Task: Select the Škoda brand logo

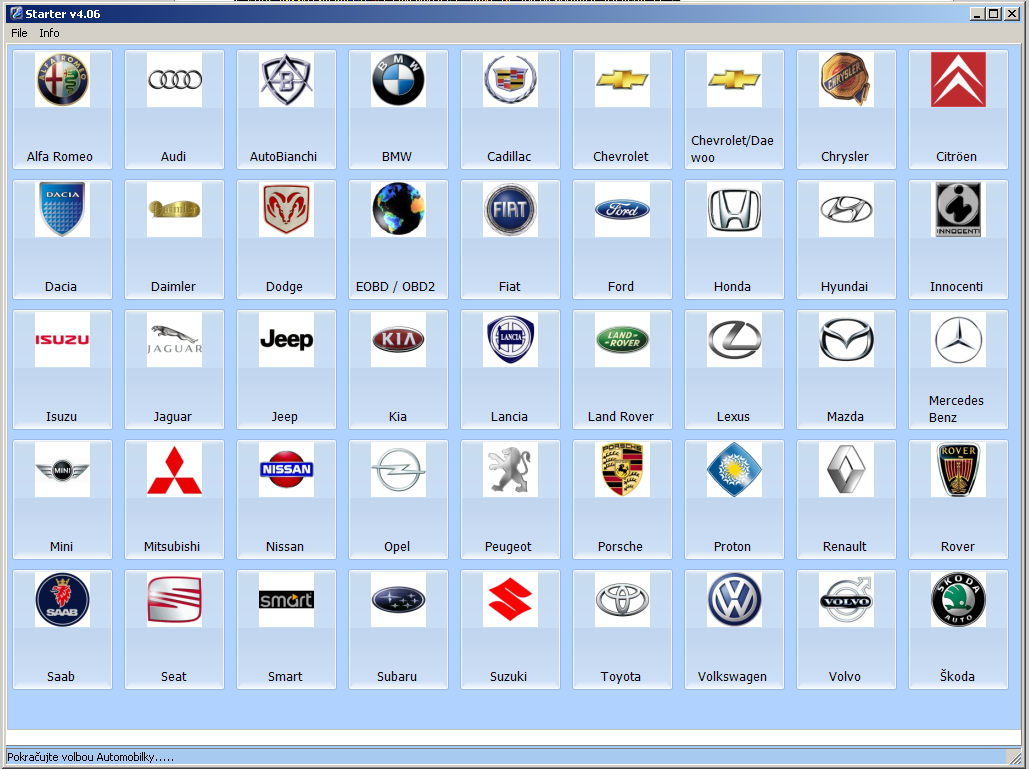Action: [958, 600]
